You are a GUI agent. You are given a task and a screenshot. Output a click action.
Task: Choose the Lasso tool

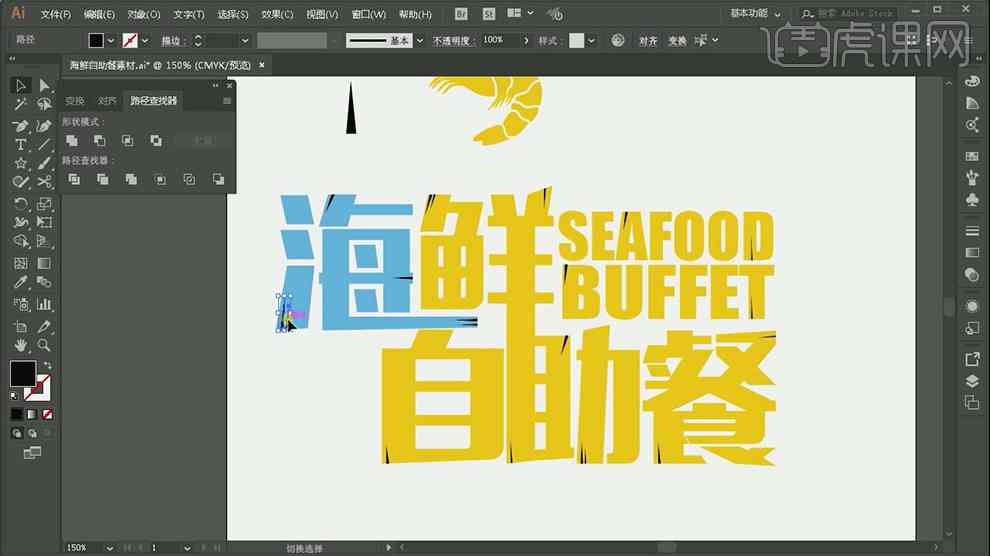44,105
